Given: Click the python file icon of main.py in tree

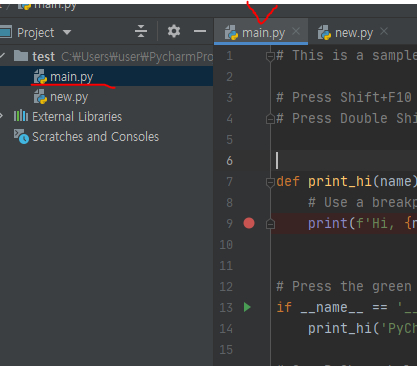Looking at the screenshot, I should [40, 76].
